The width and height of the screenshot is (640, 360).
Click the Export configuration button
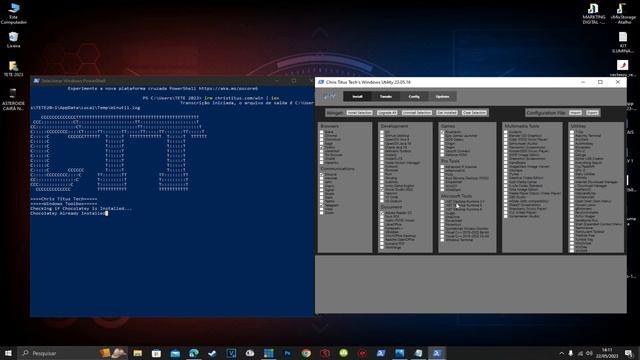point(592,113)
